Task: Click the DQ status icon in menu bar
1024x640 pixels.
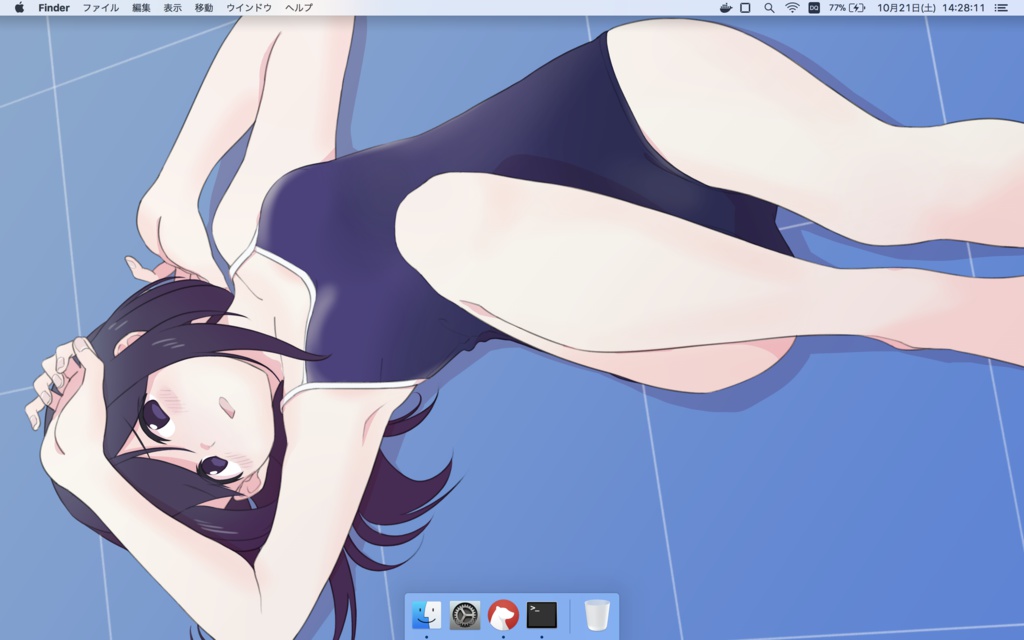Action: [814, 8]
